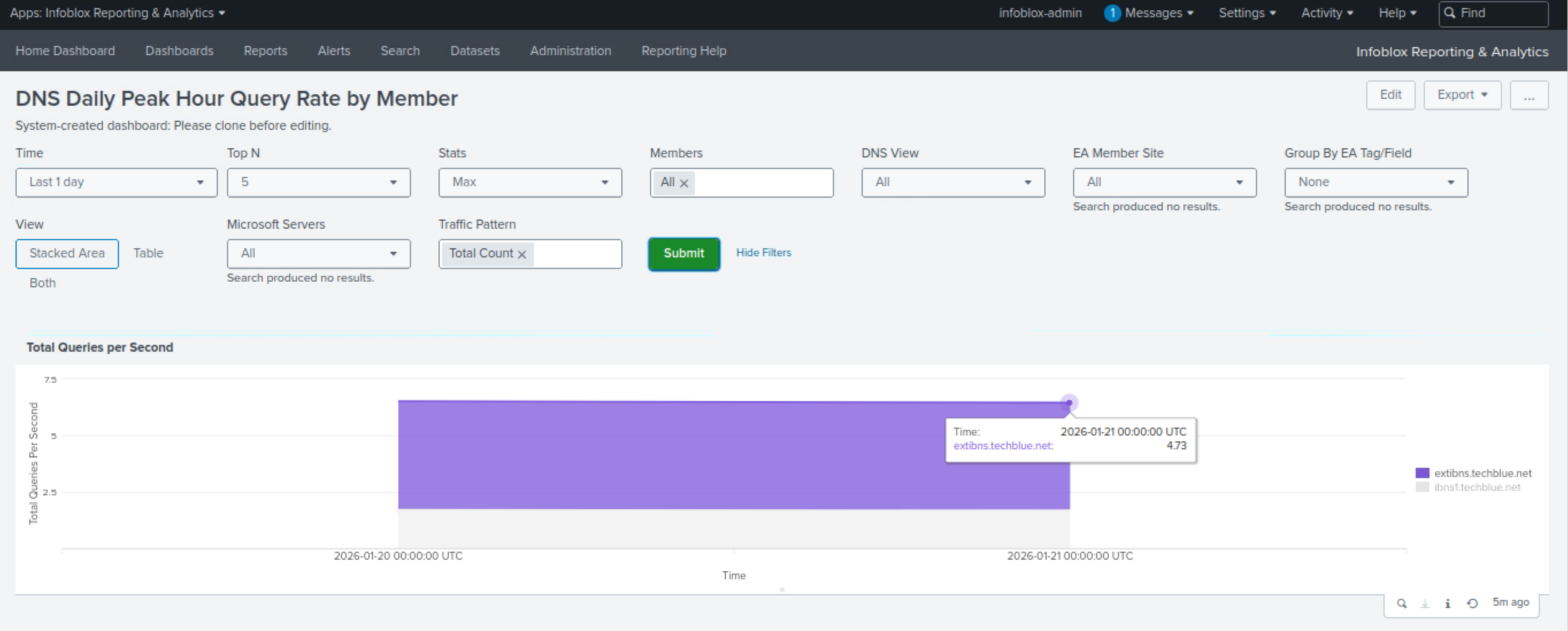Remove the All tag from Members
Screen dimensions: 1568x631
coord(683,183)
